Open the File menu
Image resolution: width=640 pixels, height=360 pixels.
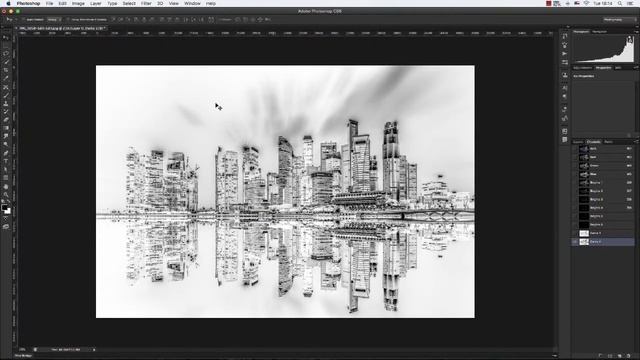coord(49,3)
